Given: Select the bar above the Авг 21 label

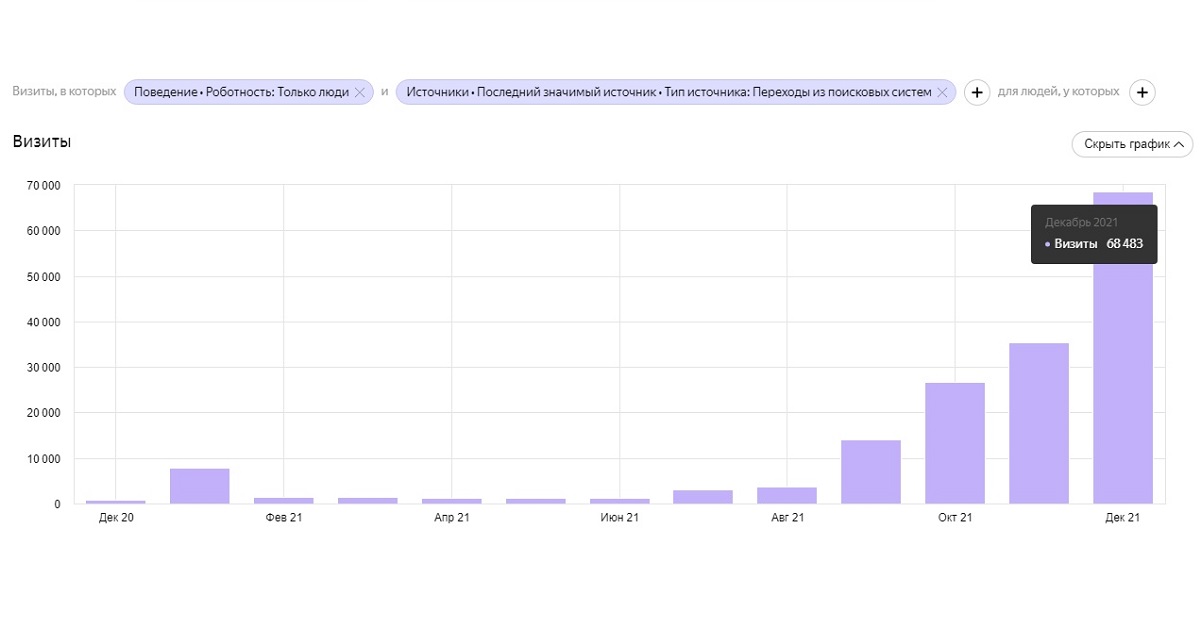Looking at the screenshot, I should point(787,495).
